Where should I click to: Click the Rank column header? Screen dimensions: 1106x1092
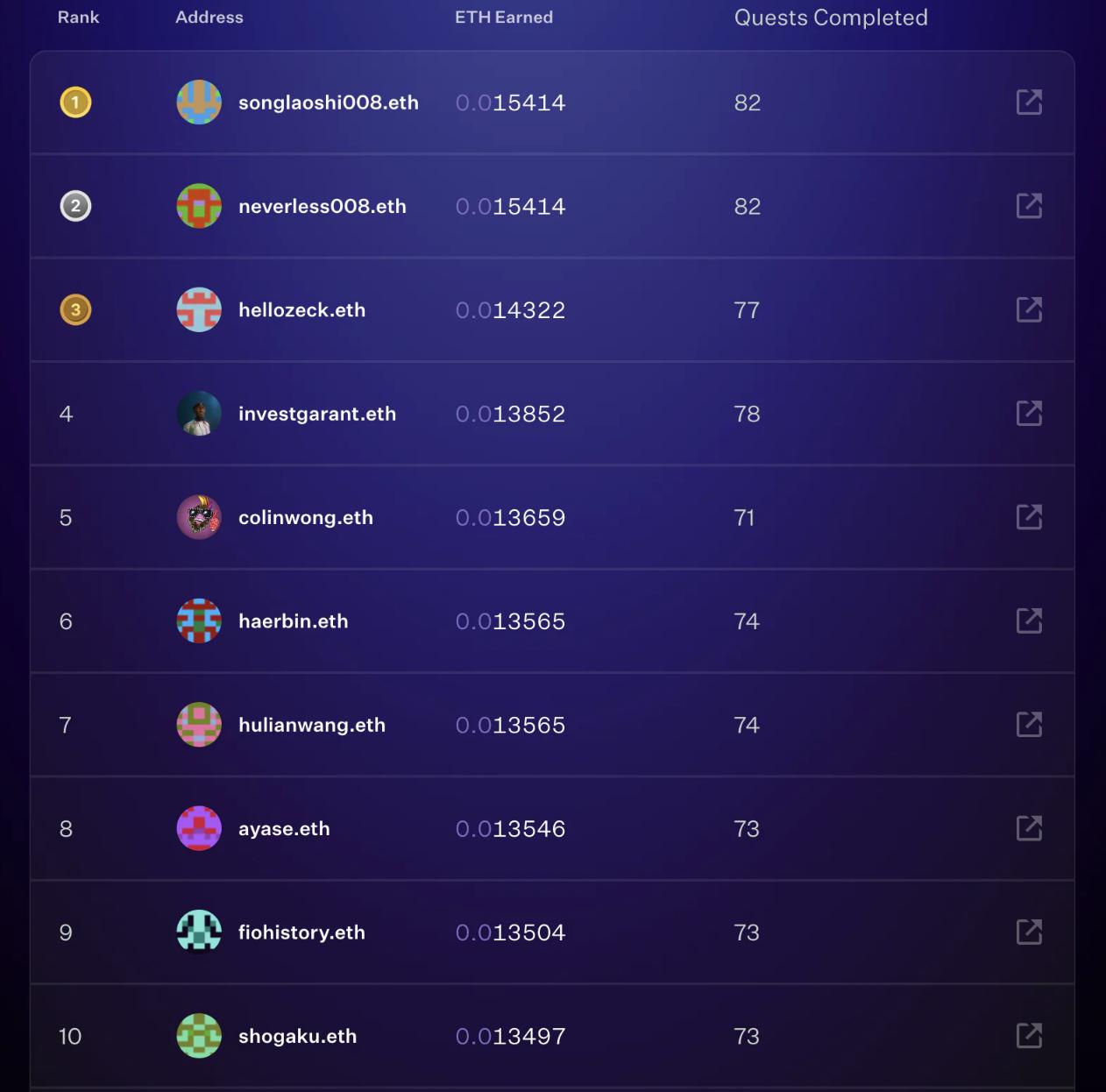coord(78,17)
